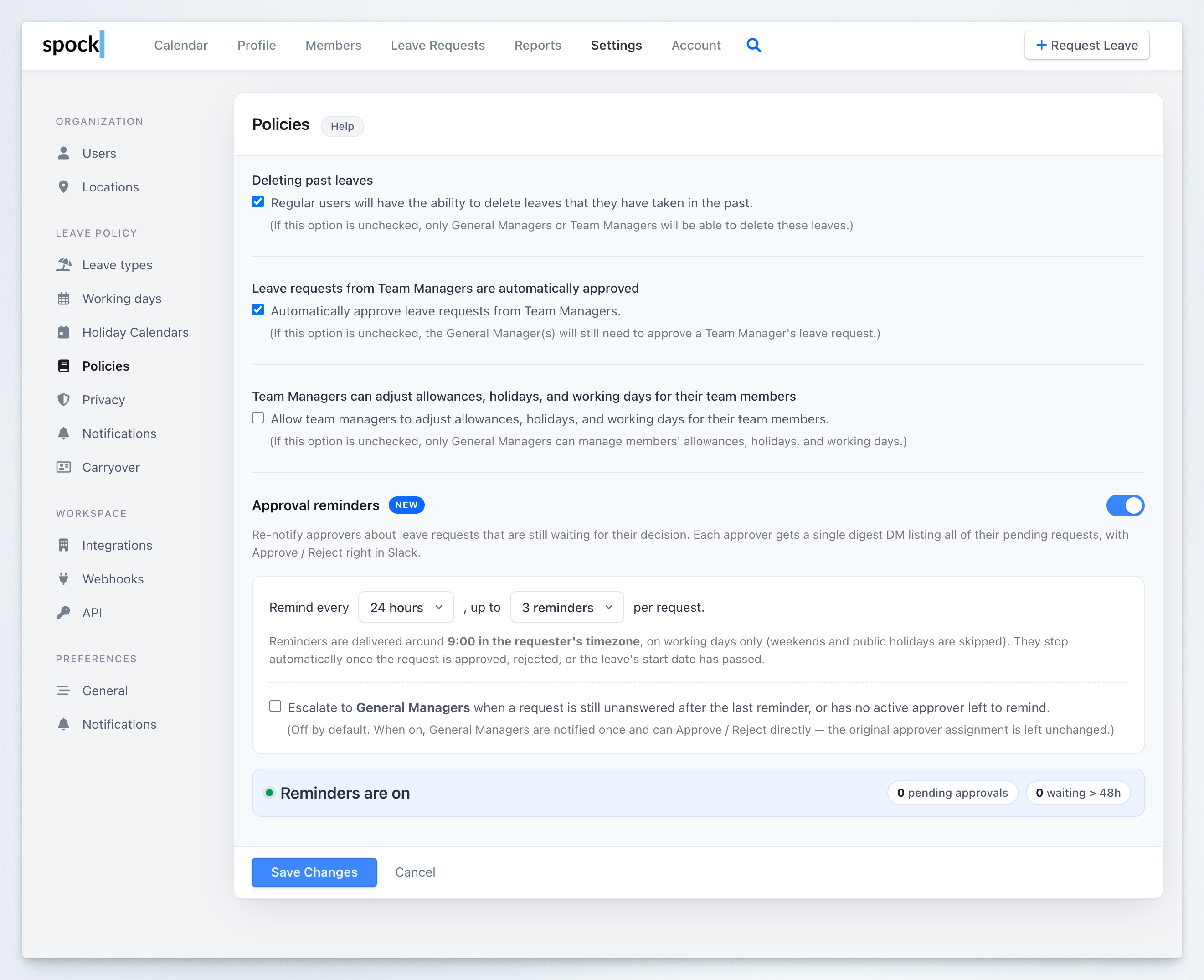This screenshot has height=980, width=1204.
Task: Open the 3 reminders count dropdown
Action: [x=567, y=608]
